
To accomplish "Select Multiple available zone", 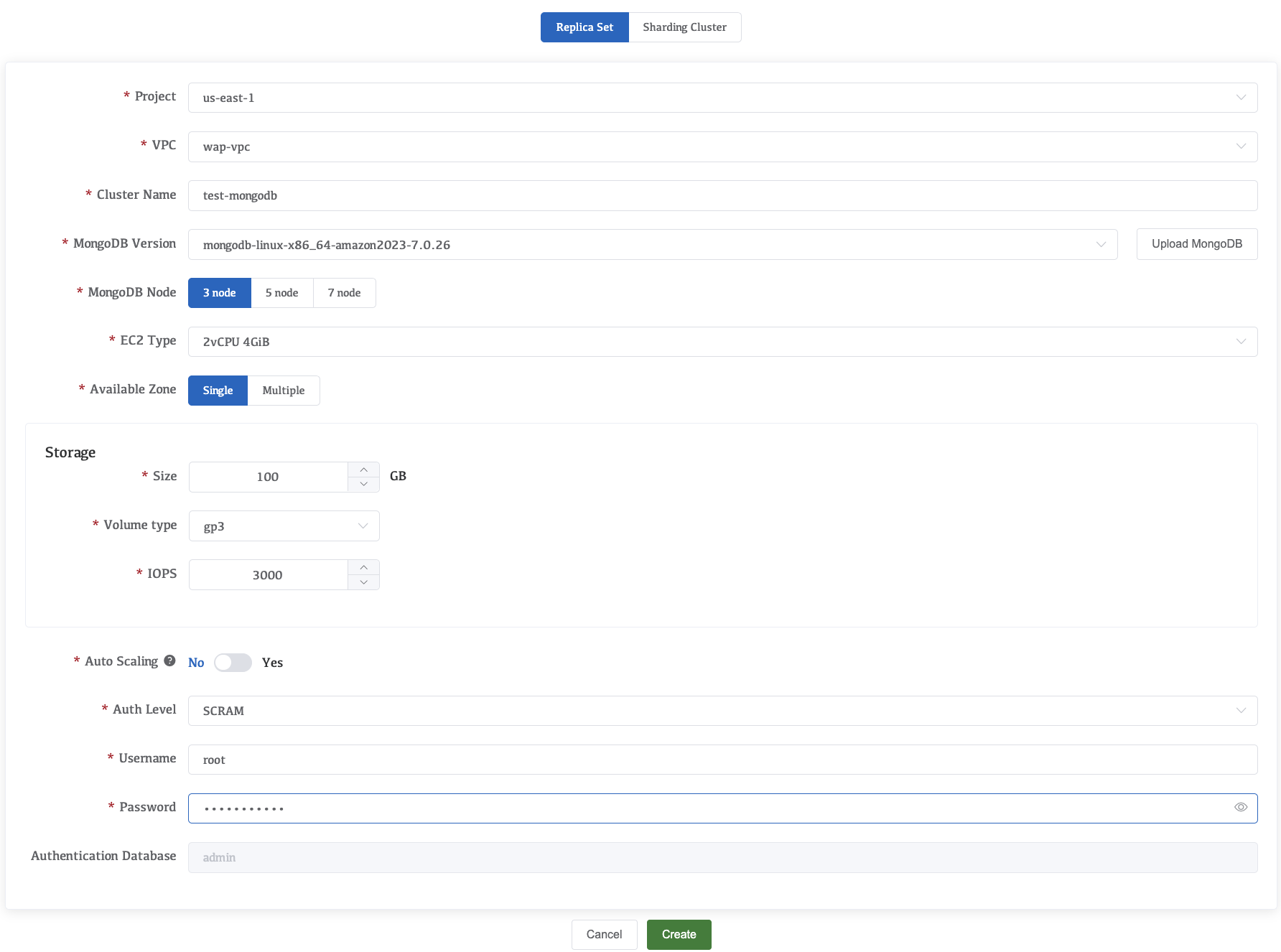I will [283, 391].
